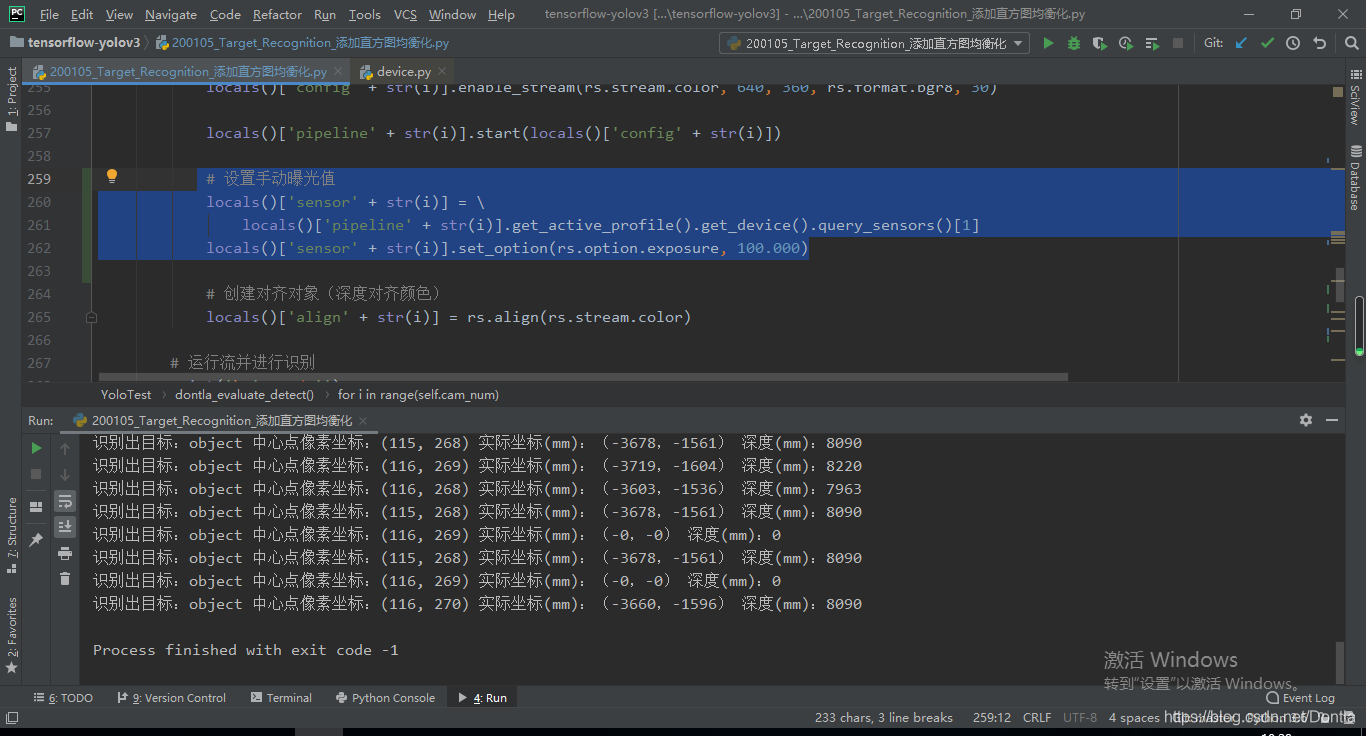1366x736 pixels.
Task: Print the console output with the printer icon
Action: (65, 552)
